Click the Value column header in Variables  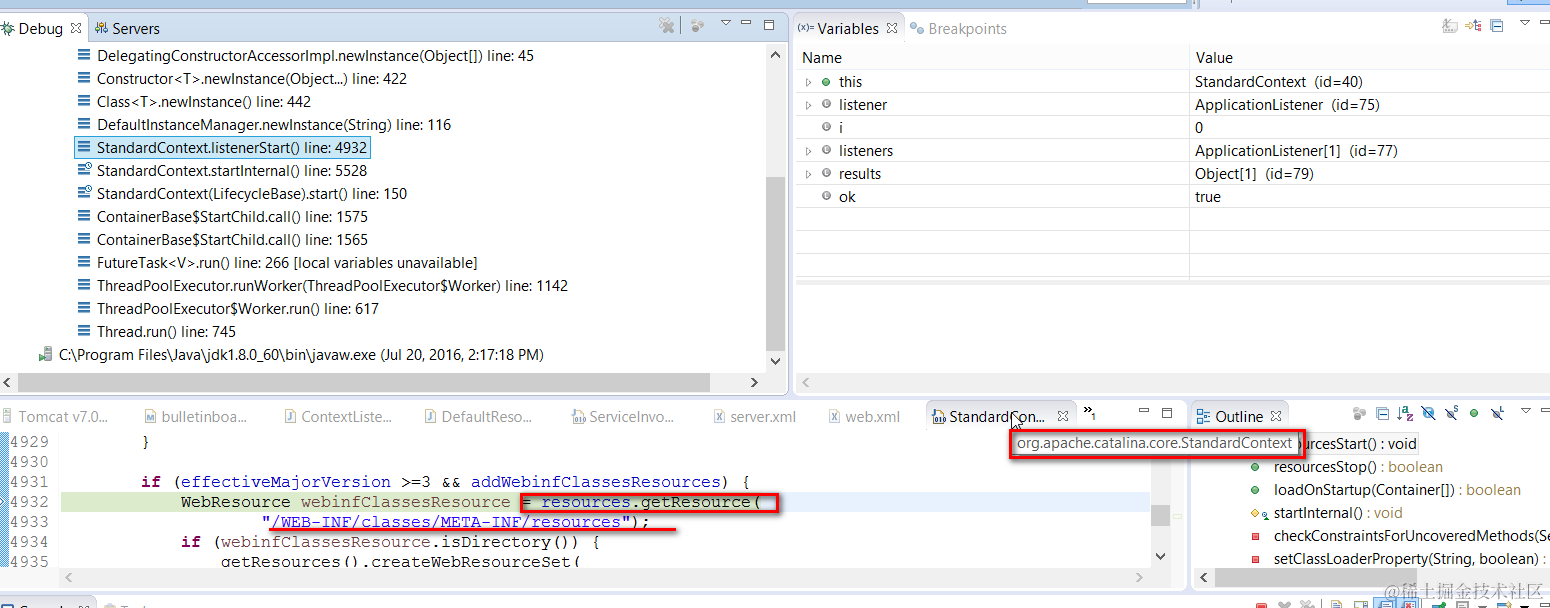(1370, 57)
